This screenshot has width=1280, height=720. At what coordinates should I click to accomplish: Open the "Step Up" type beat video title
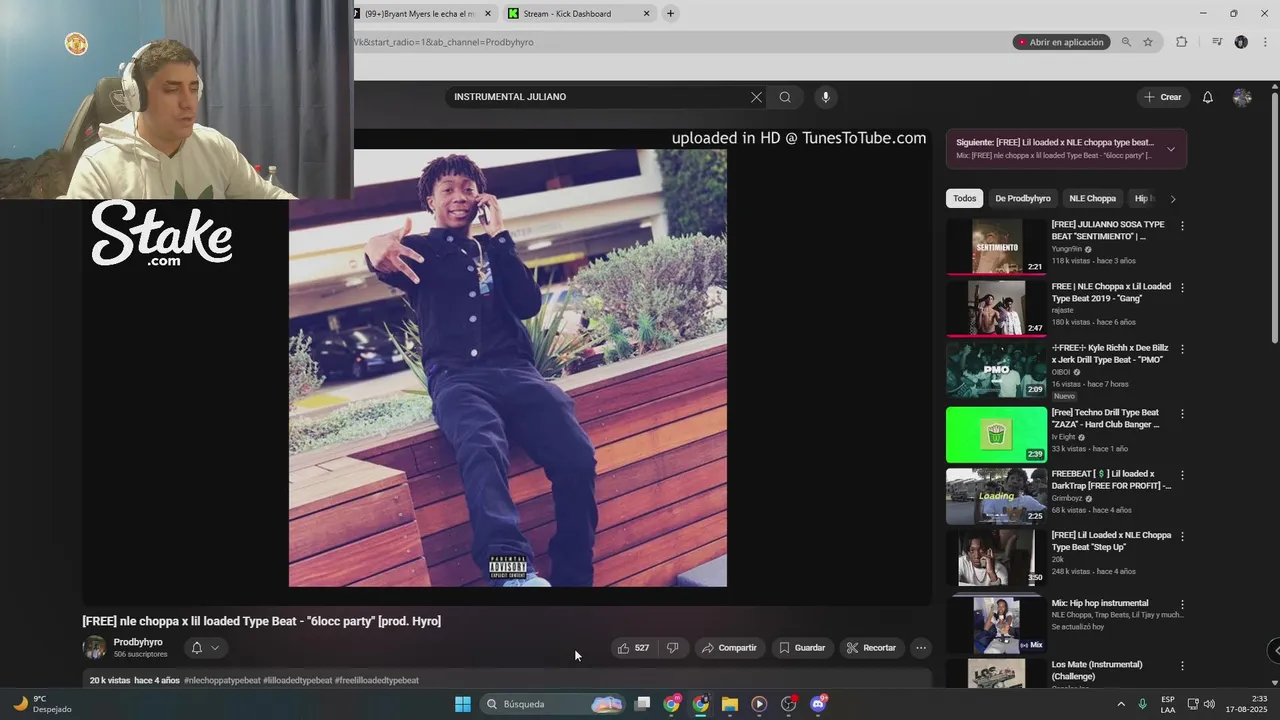1111,541
